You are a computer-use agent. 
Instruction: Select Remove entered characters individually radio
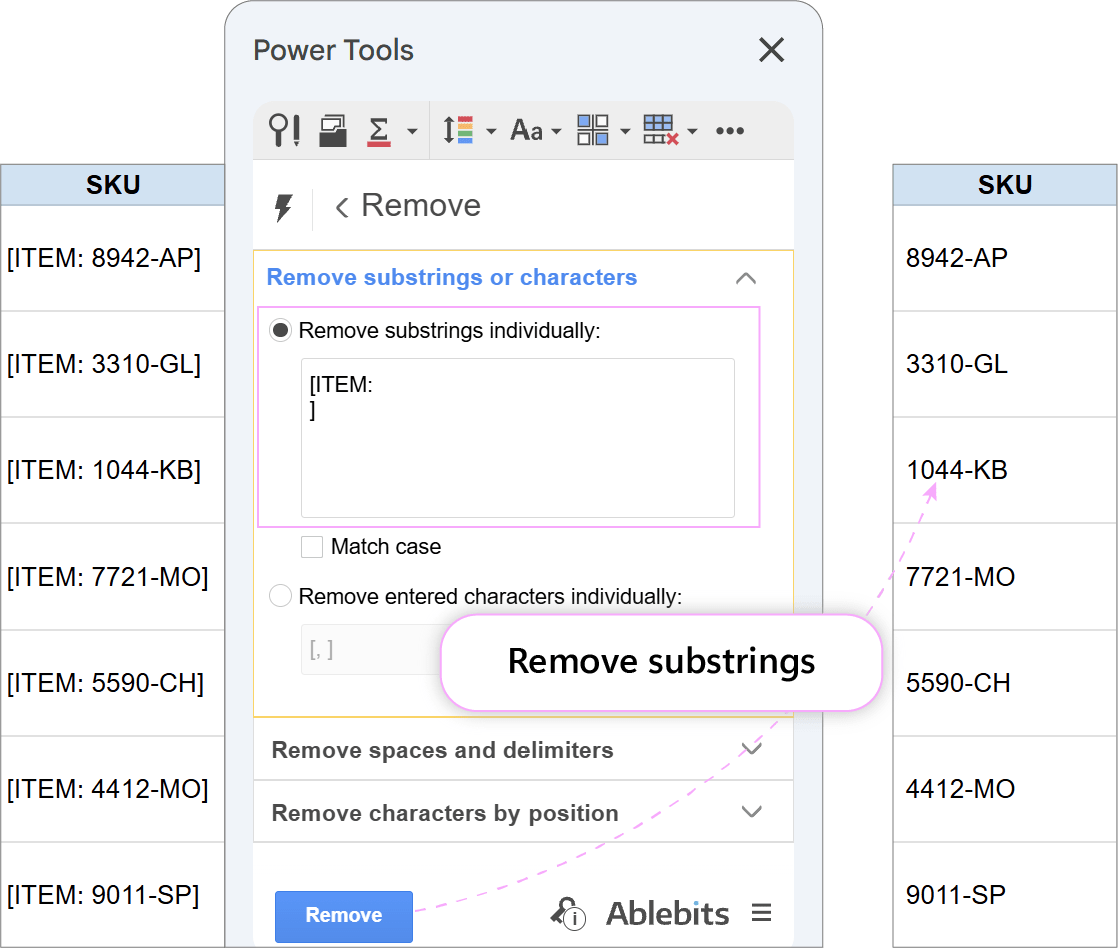click(x=281, y=596)
